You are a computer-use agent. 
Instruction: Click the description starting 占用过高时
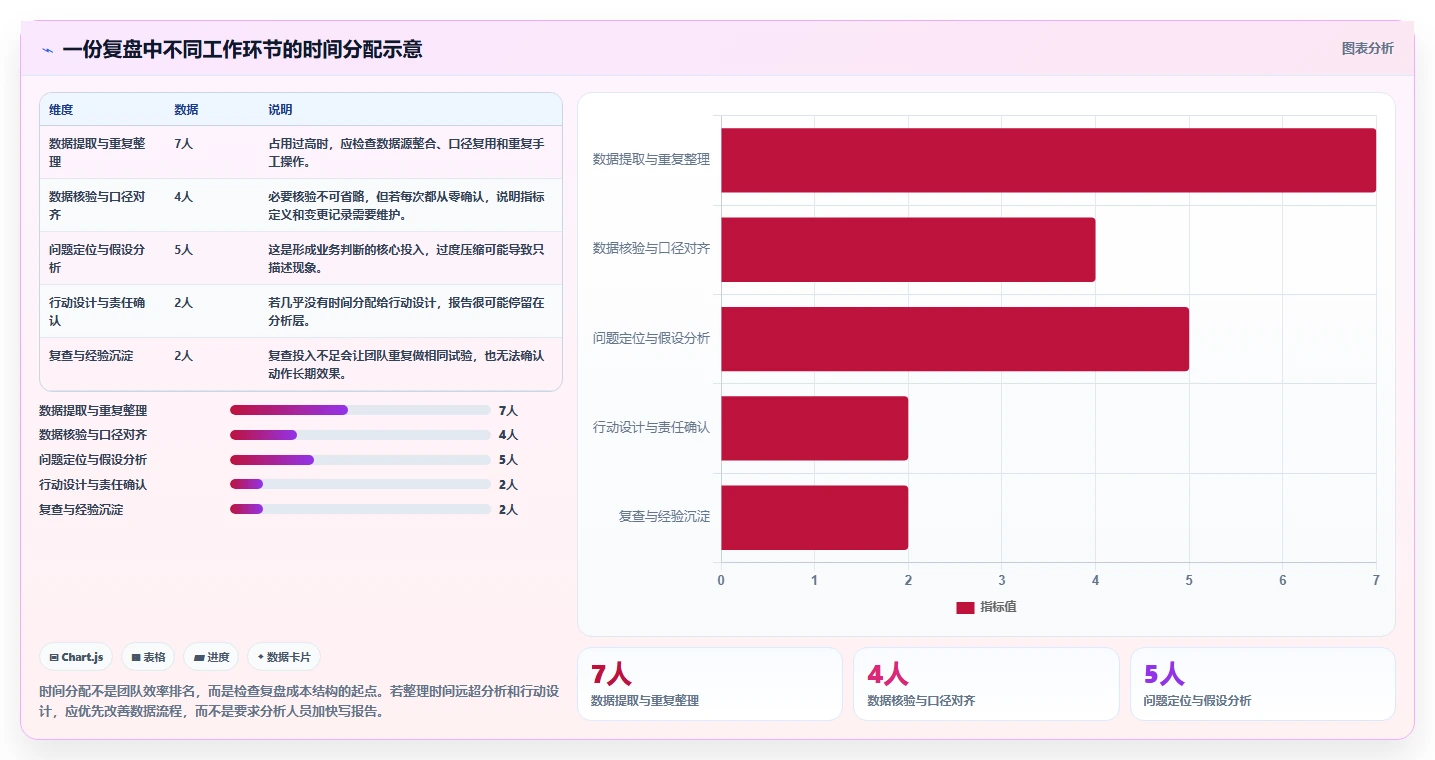[407, 152]
